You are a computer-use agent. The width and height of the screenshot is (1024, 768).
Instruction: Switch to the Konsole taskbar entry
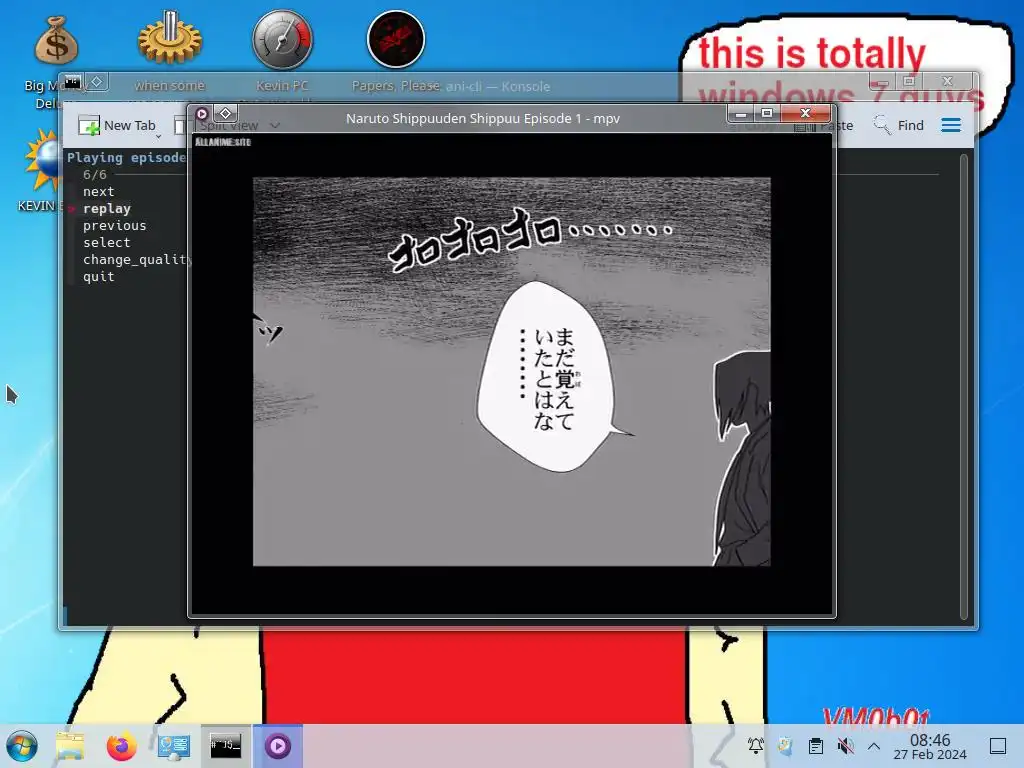225,746
